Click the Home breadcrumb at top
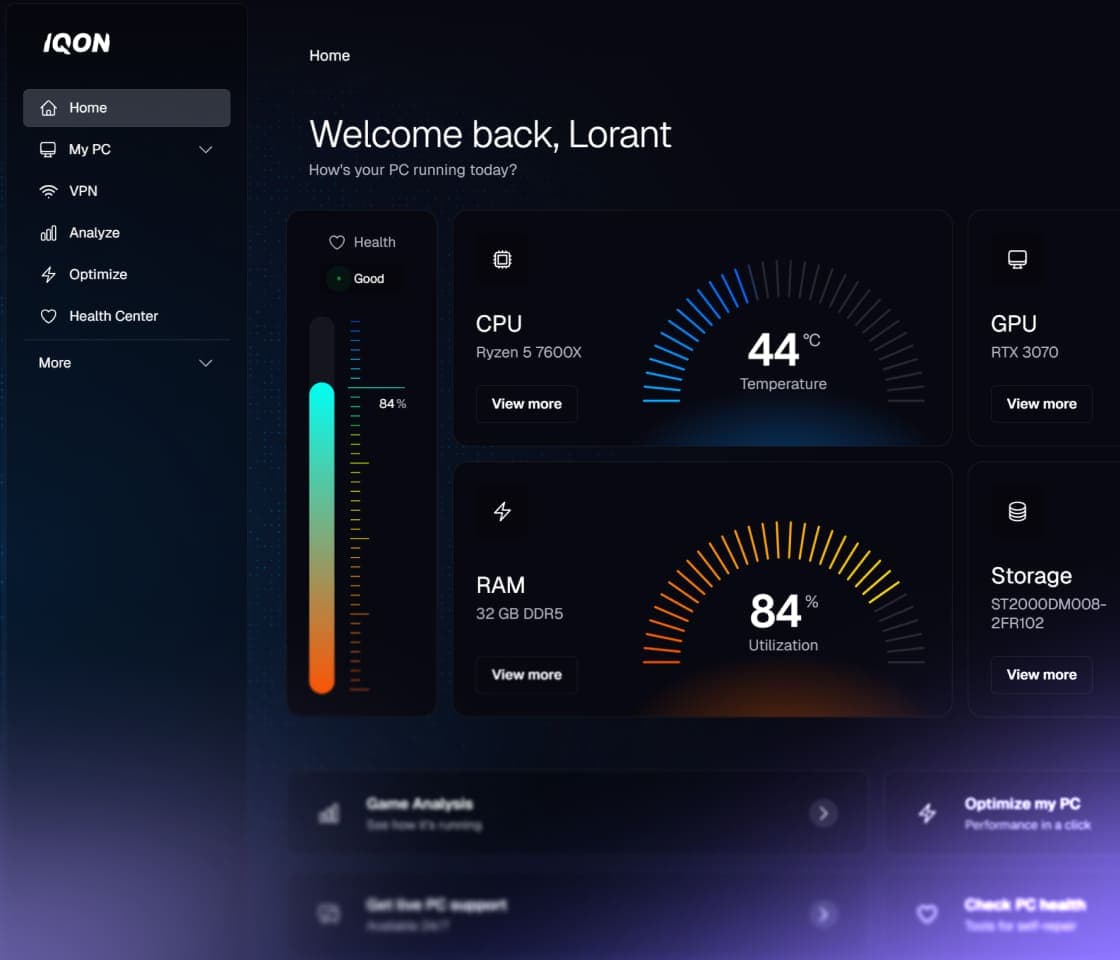Viewport: 1120px width, 960px height. (329, 55)
